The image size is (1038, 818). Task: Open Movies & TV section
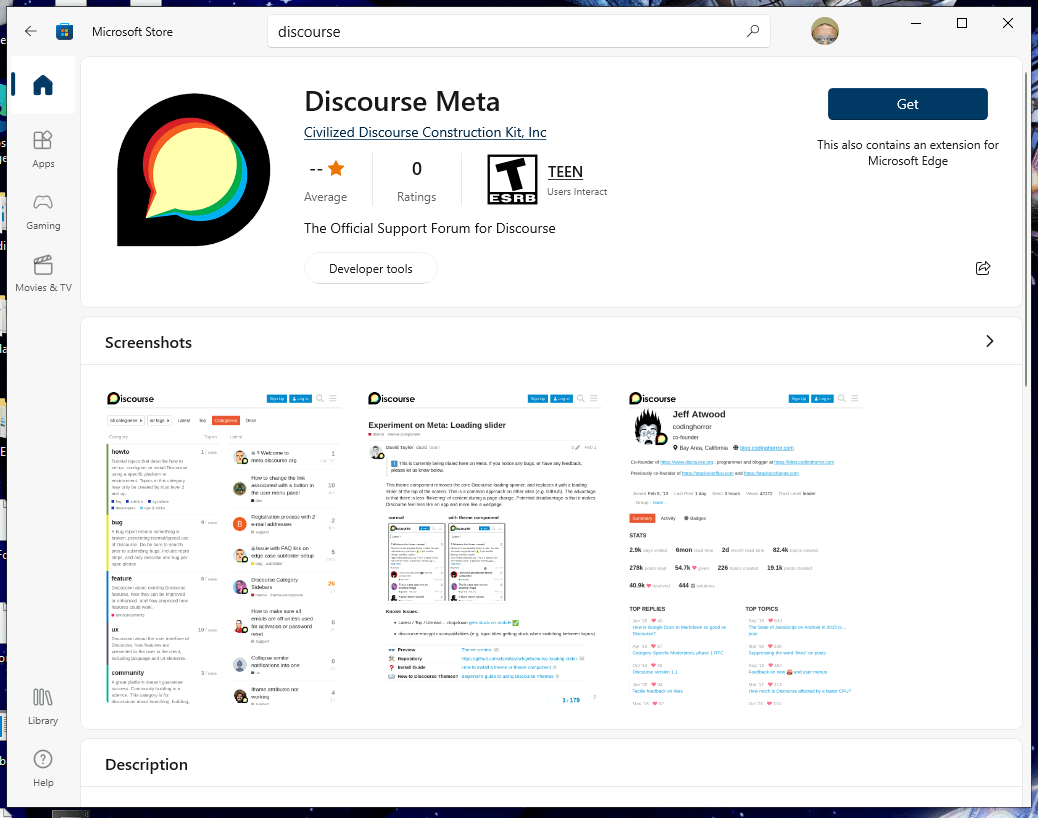[43, 273]
